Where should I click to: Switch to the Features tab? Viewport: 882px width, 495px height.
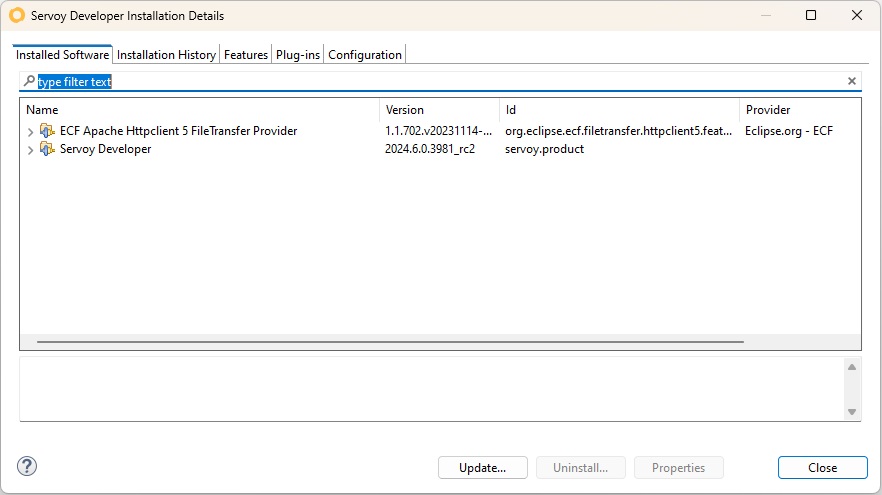246,55
